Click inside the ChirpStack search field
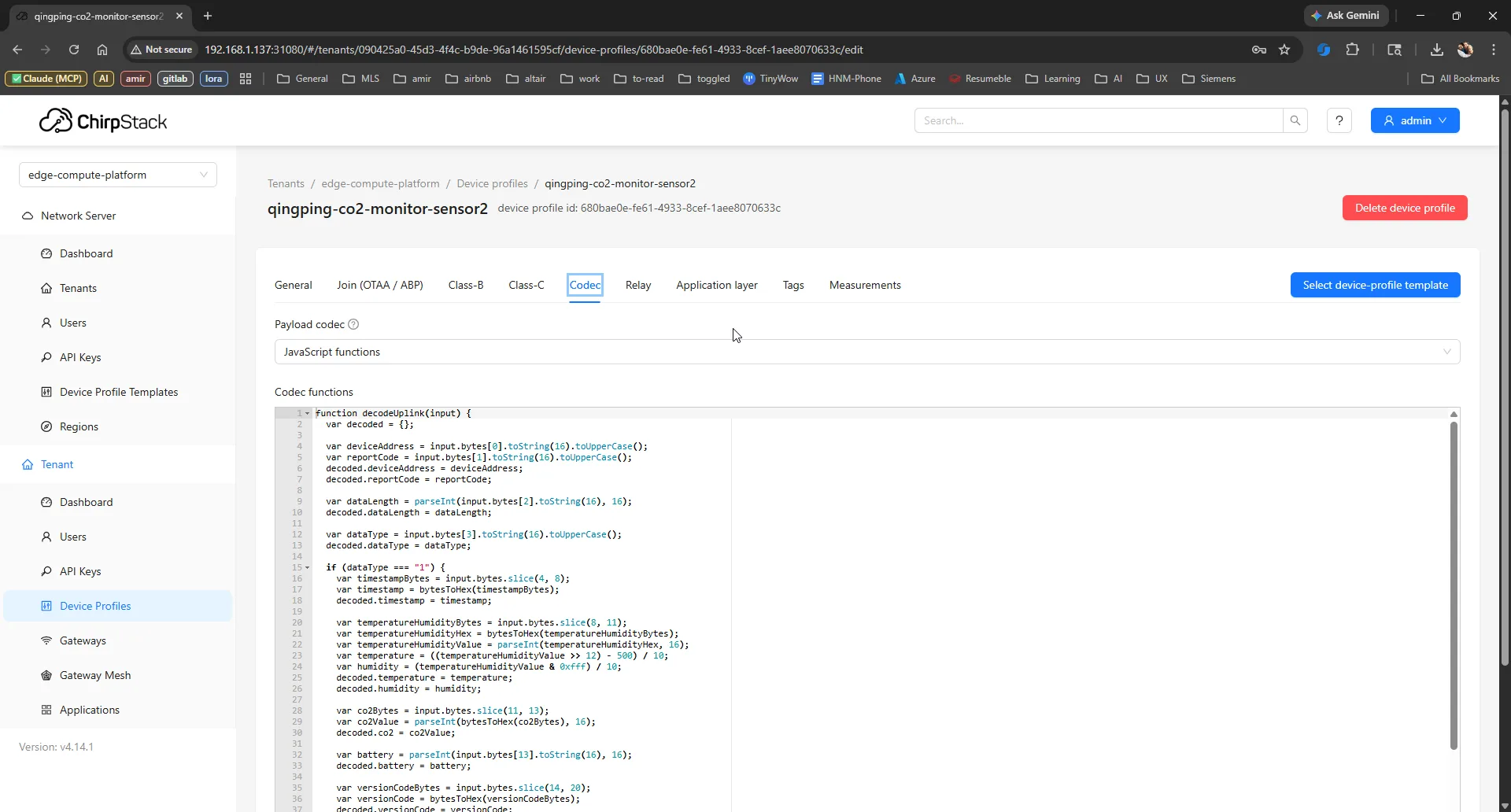Image resolution: width=1511 pixels, height=812 pixels. point(1099,120)
